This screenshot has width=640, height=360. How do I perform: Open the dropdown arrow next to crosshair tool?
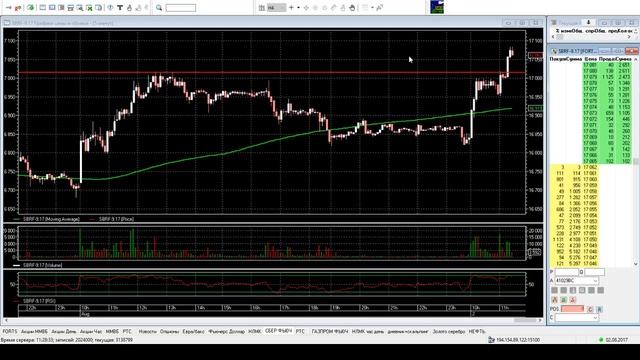(x=298, y=7)
